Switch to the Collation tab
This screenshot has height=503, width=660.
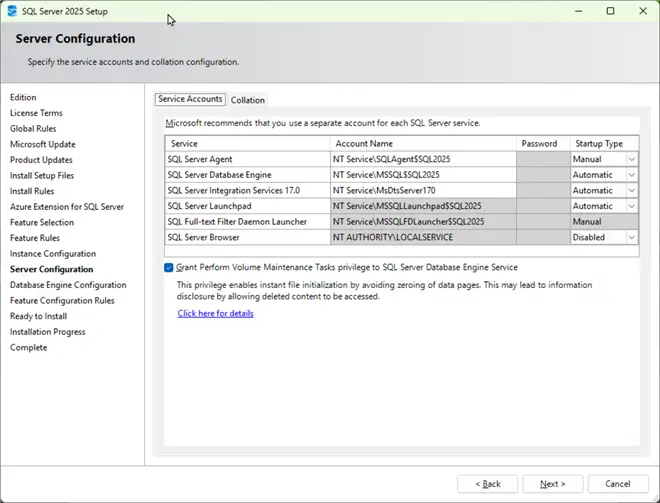[x=248, y=100]
